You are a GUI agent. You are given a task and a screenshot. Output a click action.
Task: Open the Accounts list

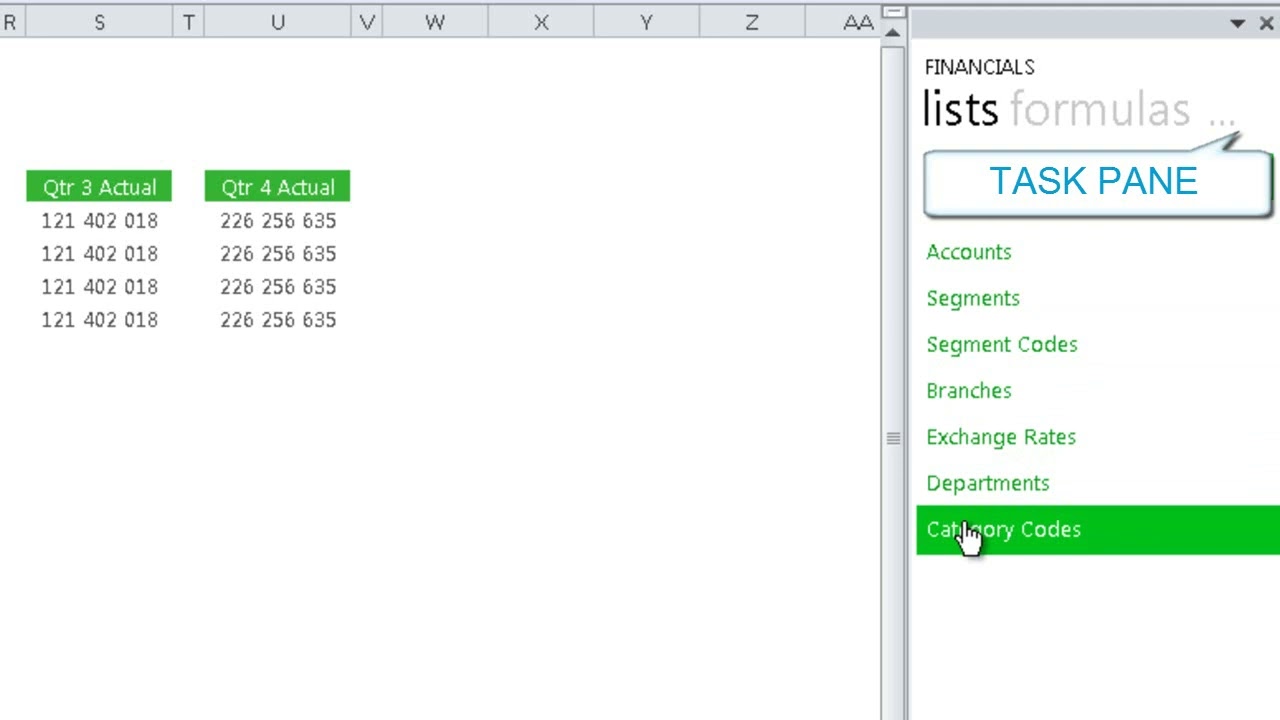pos(968,252)
